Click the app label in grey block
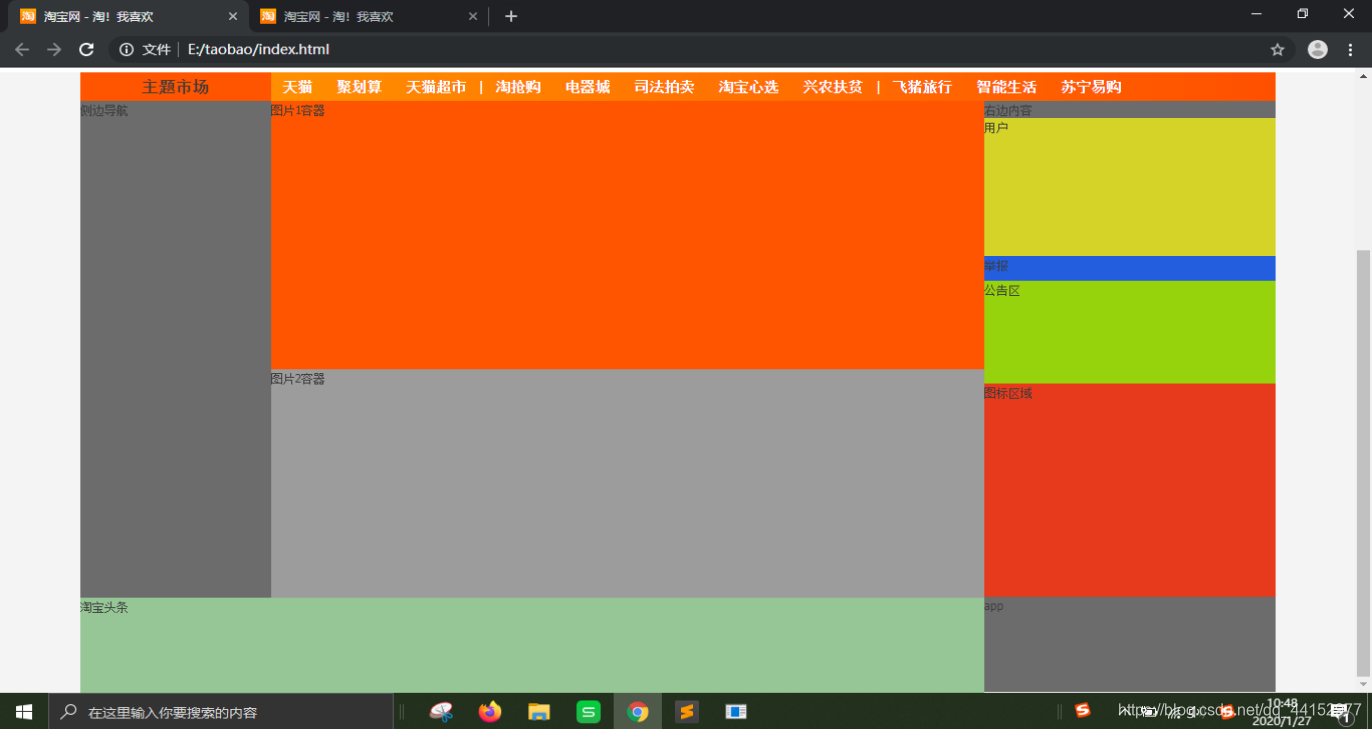This screenshot has height=729, width=1372. coord(994,606)
